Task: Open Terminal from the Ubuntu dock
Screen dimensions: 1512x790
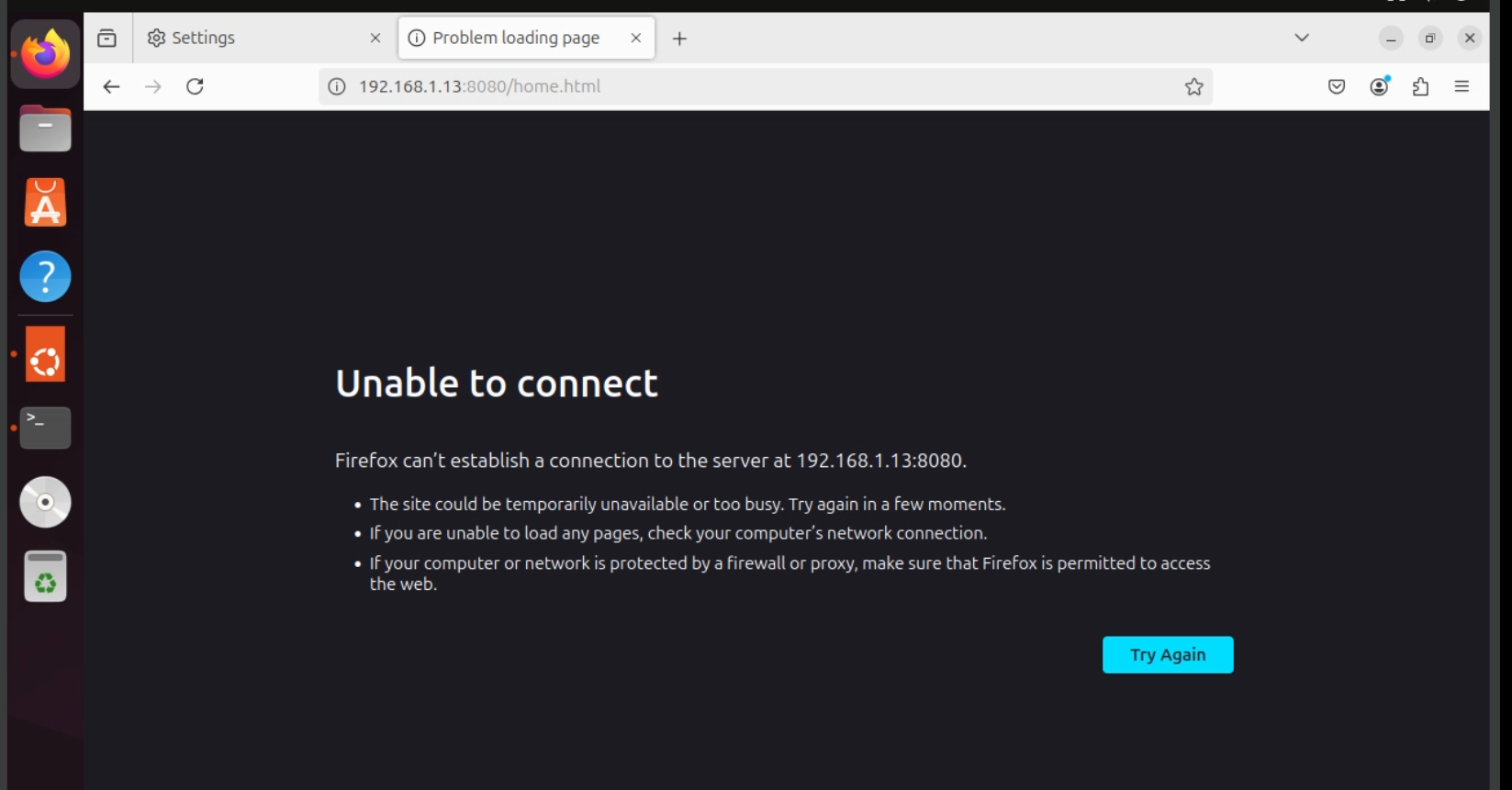Action: (45, 428)
